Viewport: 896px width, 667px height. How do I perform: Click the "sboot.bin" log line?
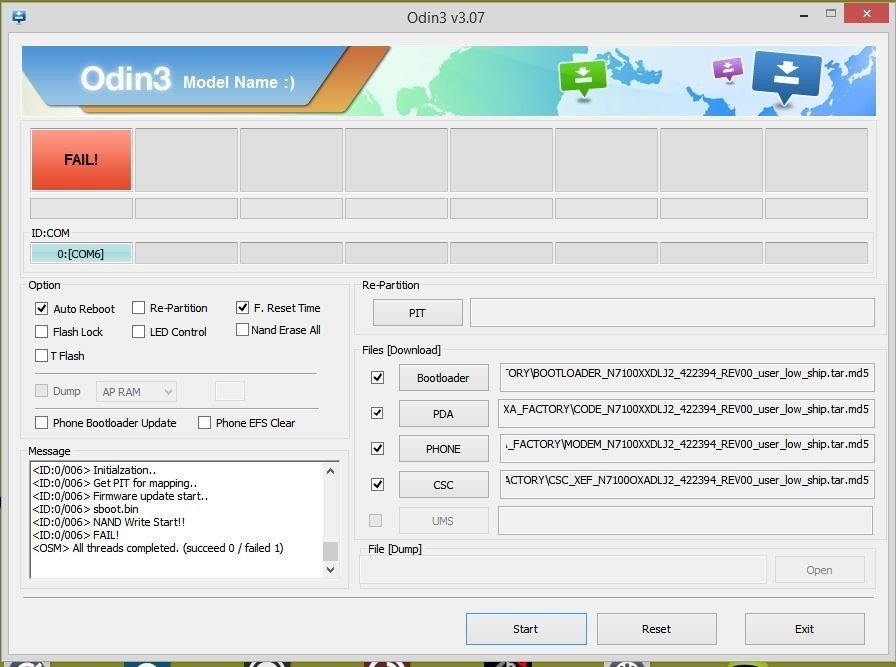[86, 509]
